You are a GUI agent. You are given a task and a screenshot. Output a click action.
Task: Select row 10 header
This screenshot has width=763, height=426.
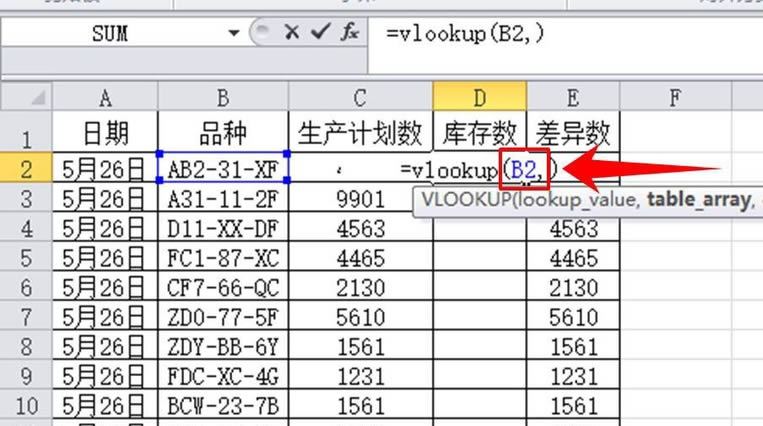pyautogui.click(x=26, y=406)
